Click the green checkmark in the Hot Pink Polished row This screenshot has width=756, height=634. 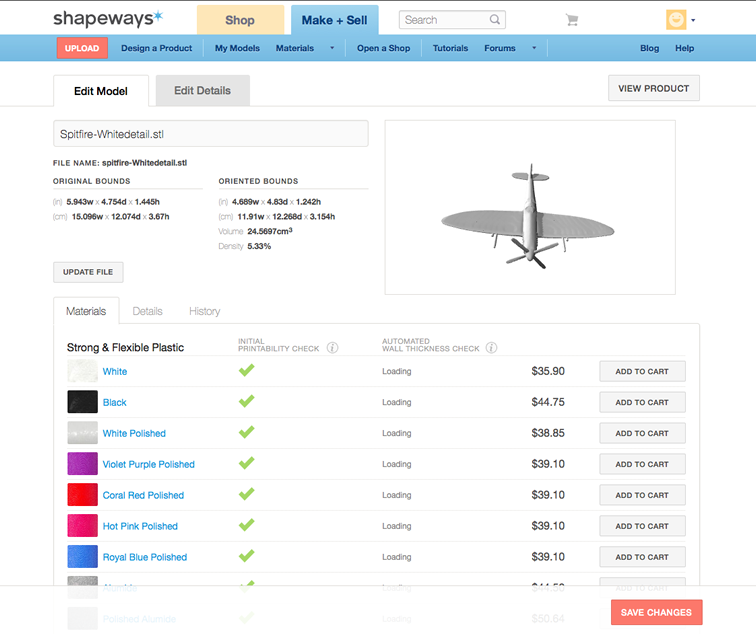[246, 525]
